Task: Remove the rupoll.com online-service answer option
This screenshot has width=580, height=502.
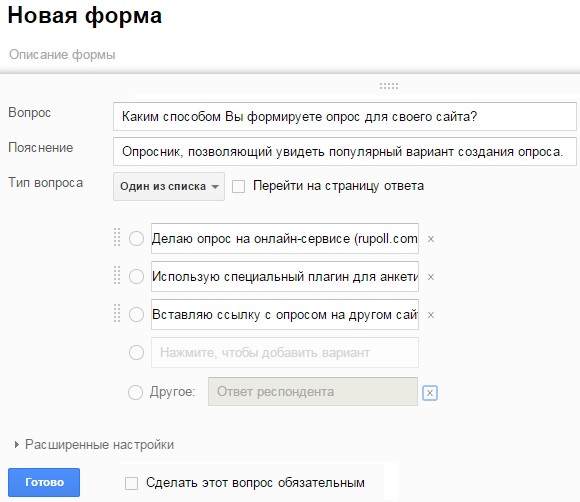Action: (431, 239)
